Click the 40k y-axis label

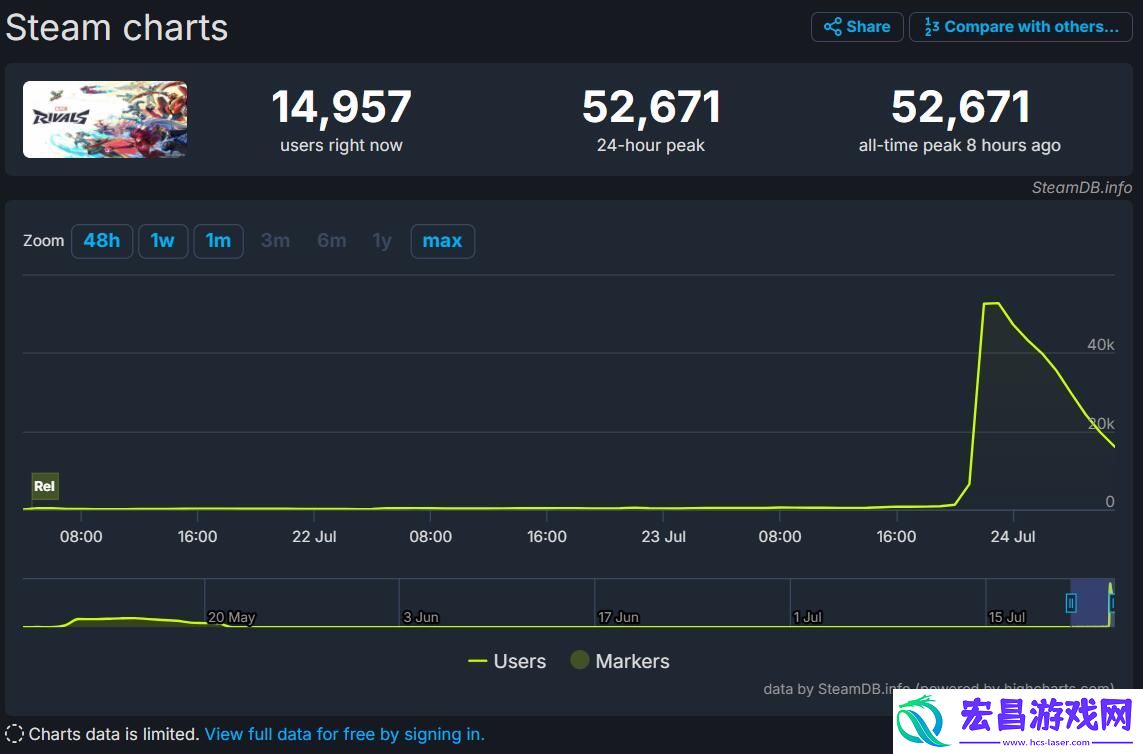point(1101,345)
